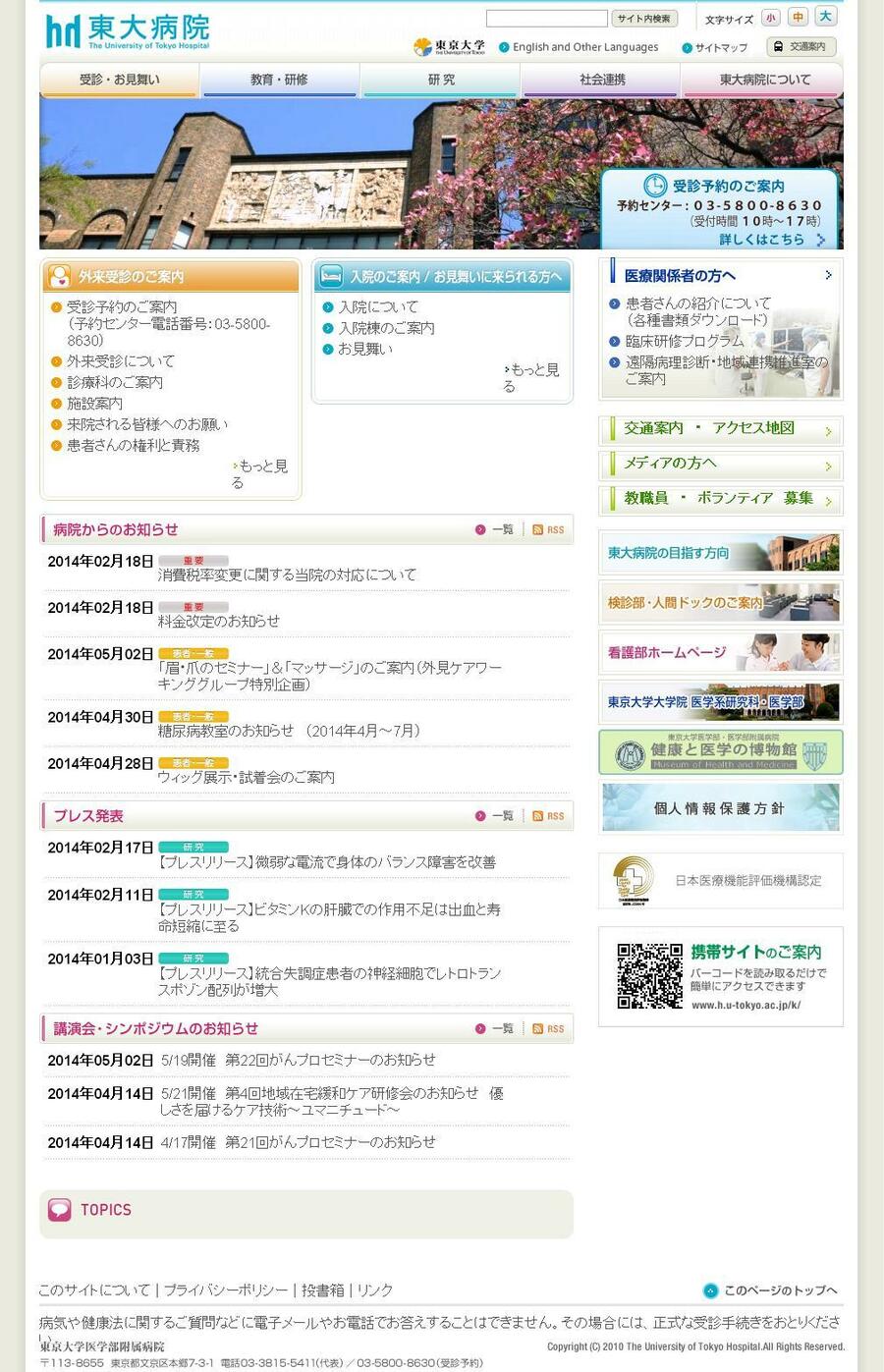Open RSS feed for 病院からのお知らせ

coord(548,529)
